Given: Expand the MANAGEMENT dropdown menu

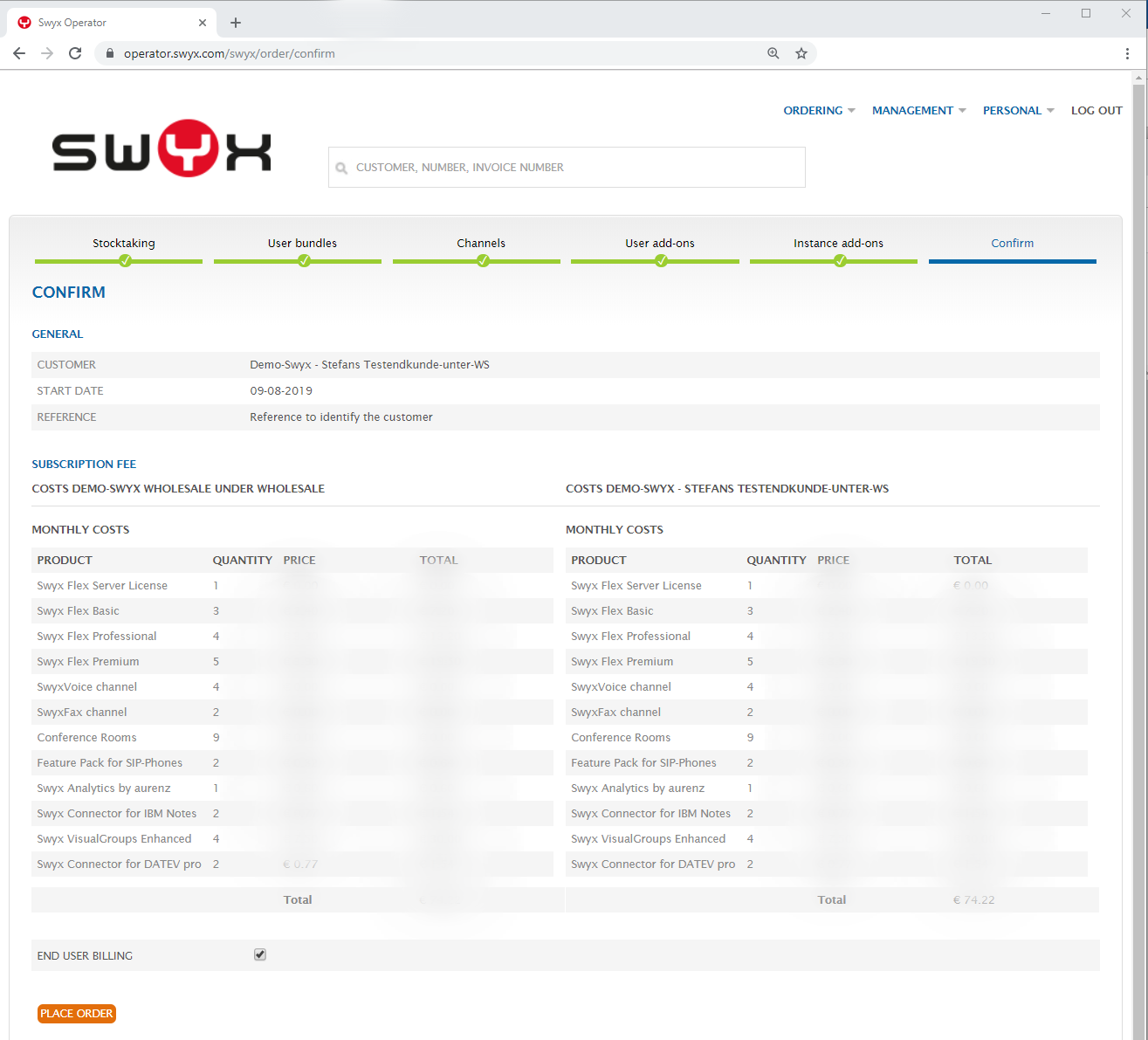Looking at the screenshot, I should [918, 111].
